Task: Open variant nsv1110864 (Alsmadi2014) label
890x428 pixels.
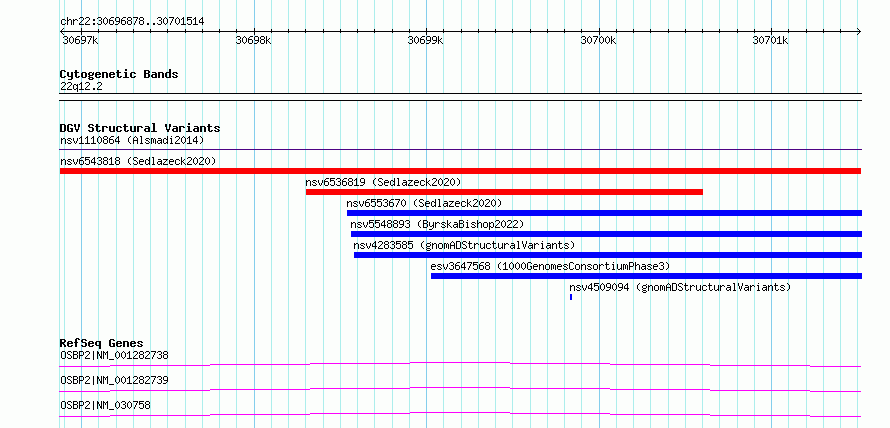Action: (x=132, y=140)
